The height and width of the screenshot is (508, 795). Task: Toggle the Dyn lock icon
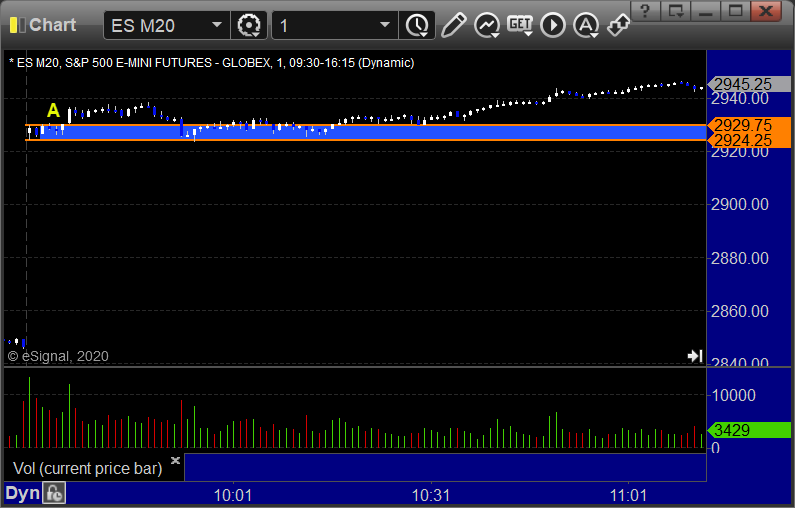pyautogui.click(x=54, y=493)
